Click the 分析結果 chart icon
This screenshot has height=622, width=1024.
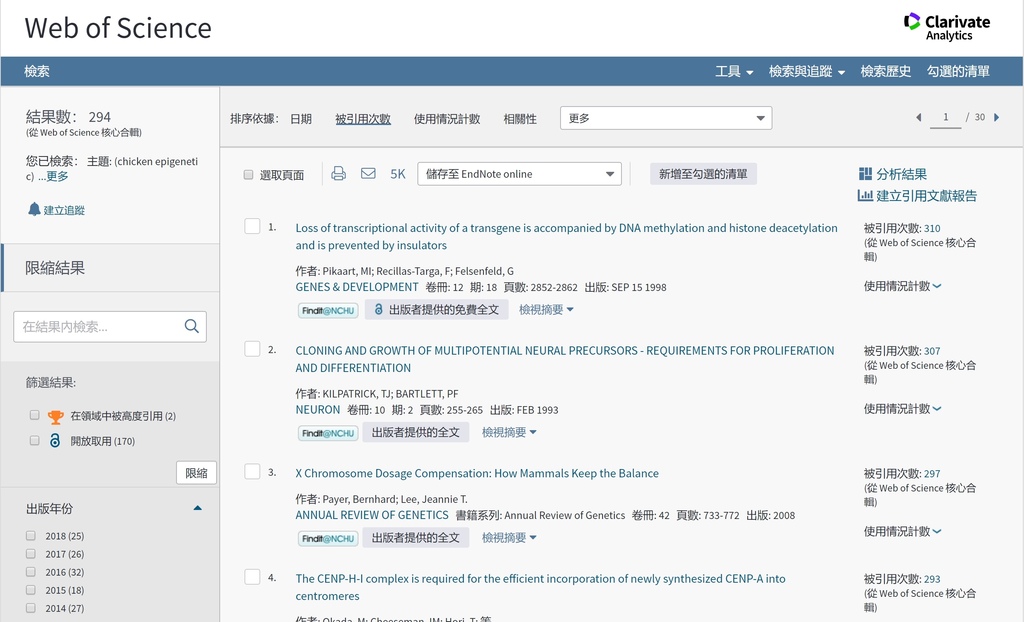click(865, 174)
